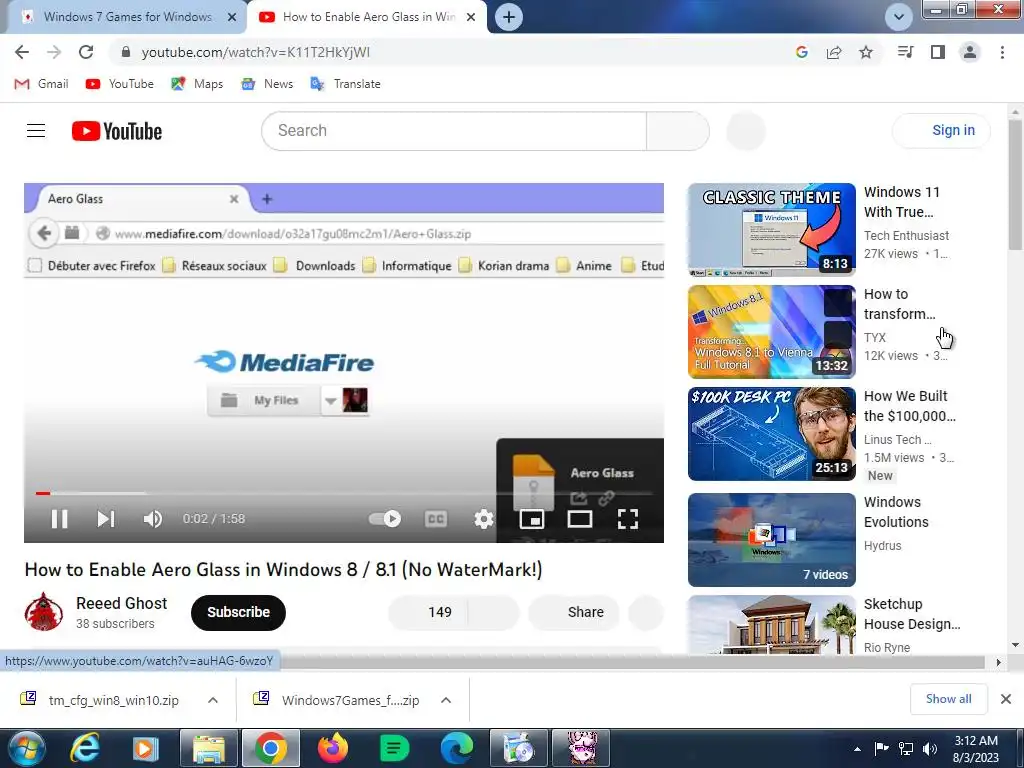Click the Google icon in address bar
The width and height of the screenshot is (1024, 768).
click(x=802, y=52)
